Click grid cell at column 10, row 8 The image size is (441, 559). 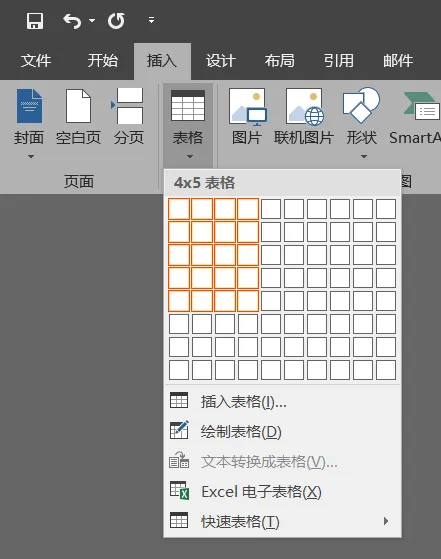click(x=386, y=370)
